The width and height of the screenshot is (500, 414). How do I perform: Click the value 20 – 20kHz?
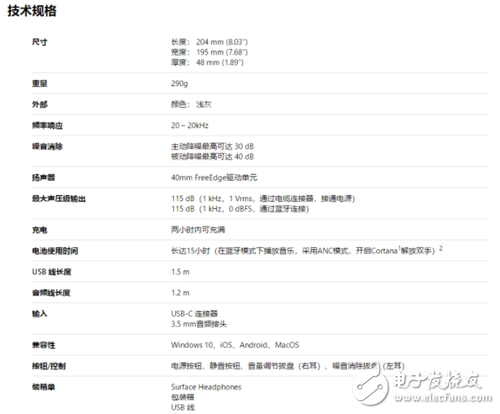click(x=190, y=125)
